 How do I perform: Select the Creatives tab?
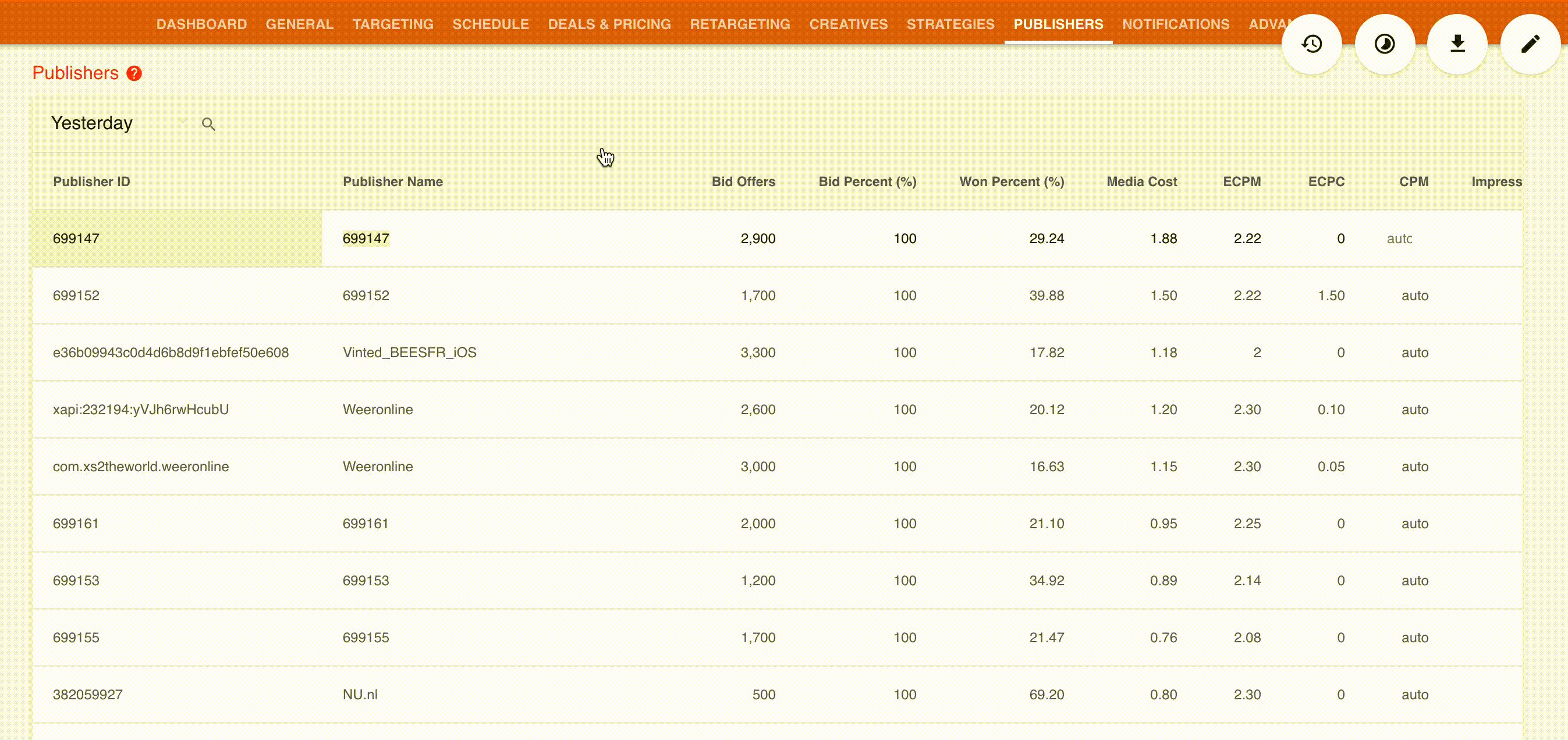pyautogui.click(x=848, y=24)
